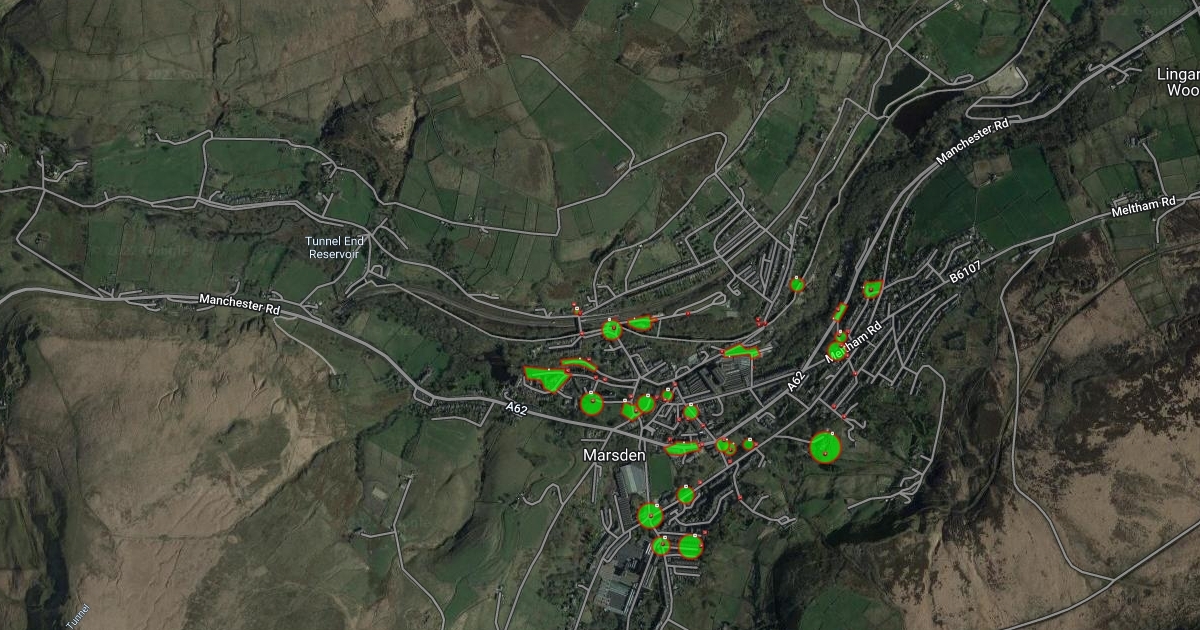Select the curved green strip above the west polygon
Screen dimensions: 1200x630
click(x=578, y=364)
